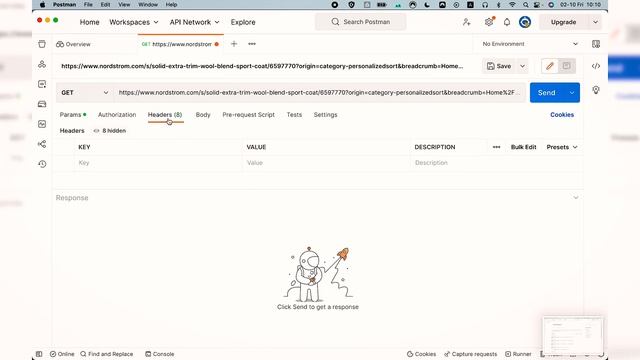Click the invite collaborators icon
The image size is (640, 360).
[467, 22]
